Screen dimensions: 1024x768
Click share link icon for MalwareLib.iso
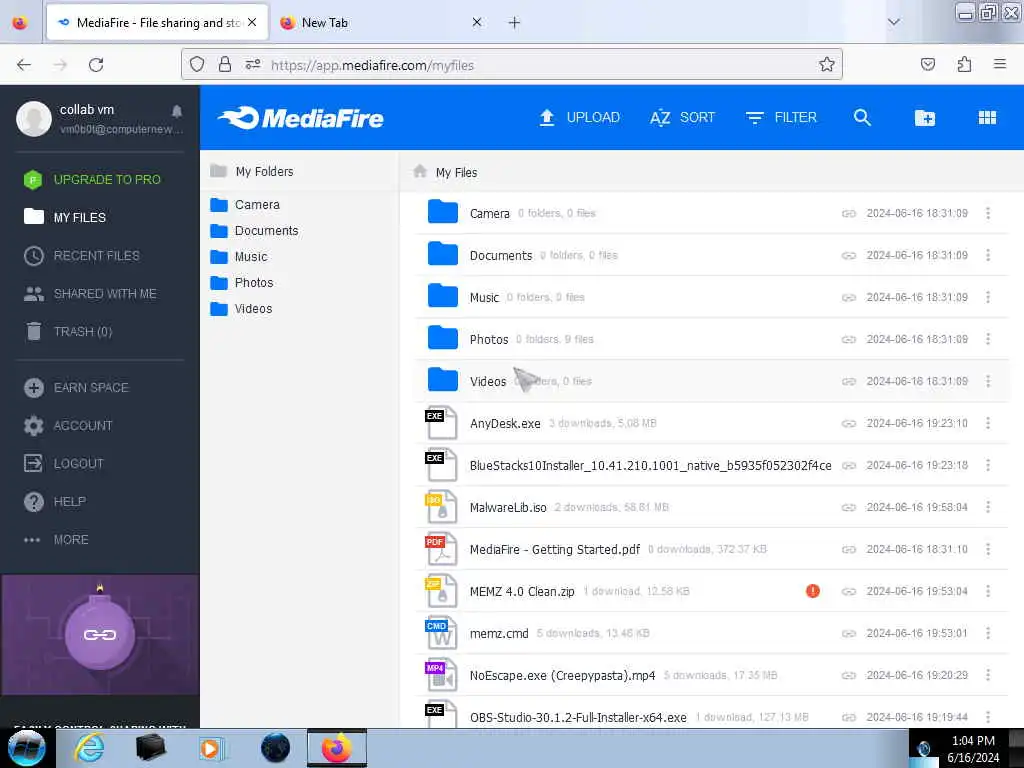(848, 507)
